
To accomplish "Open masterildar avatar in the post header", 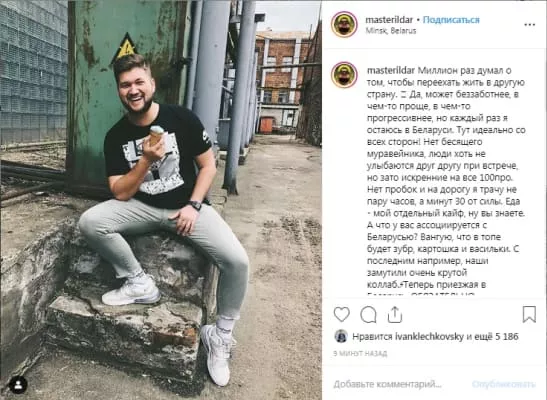I will click(x=344, y=24).
